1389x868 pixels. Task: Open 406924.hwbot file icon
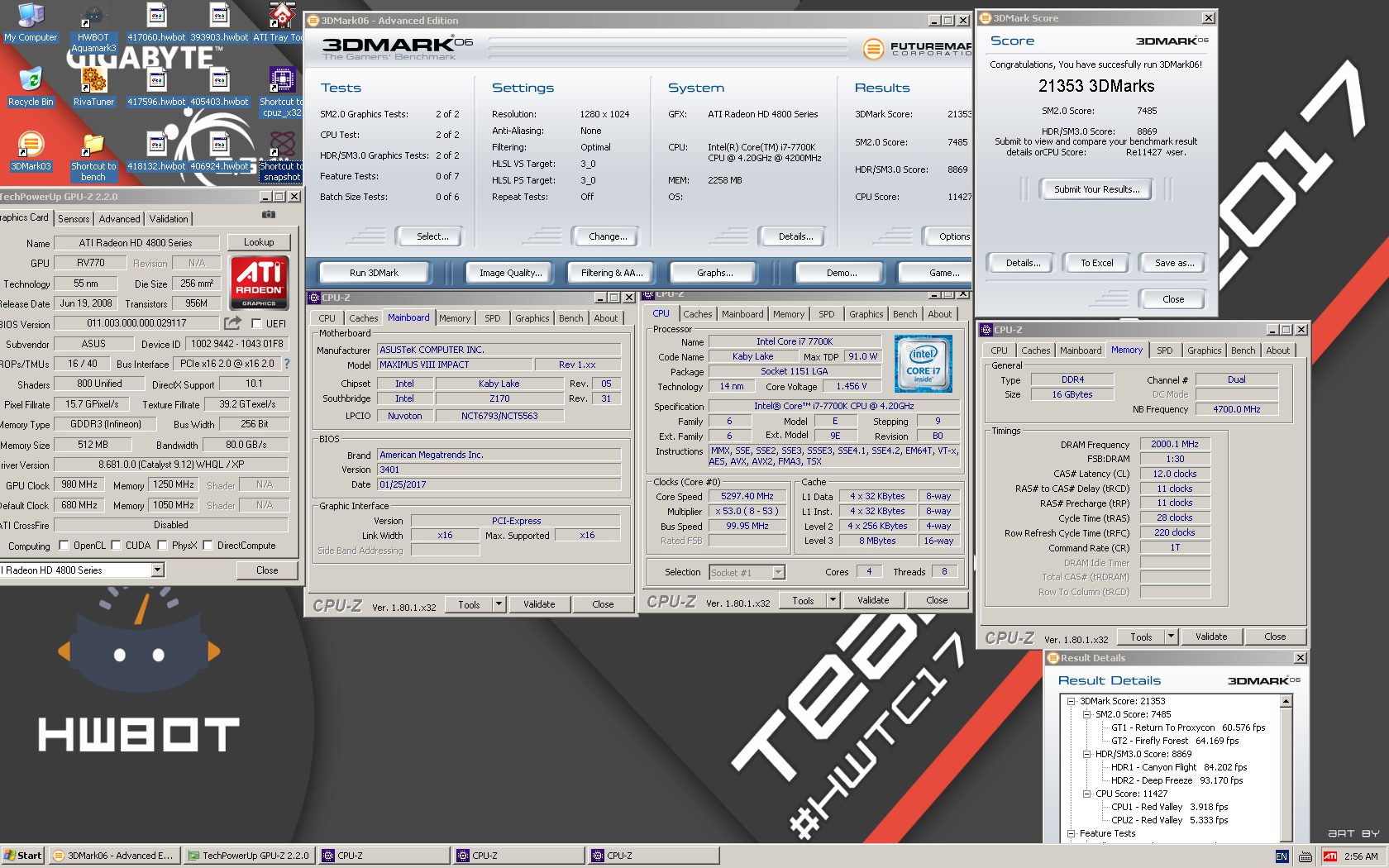[x=219, y=152]
